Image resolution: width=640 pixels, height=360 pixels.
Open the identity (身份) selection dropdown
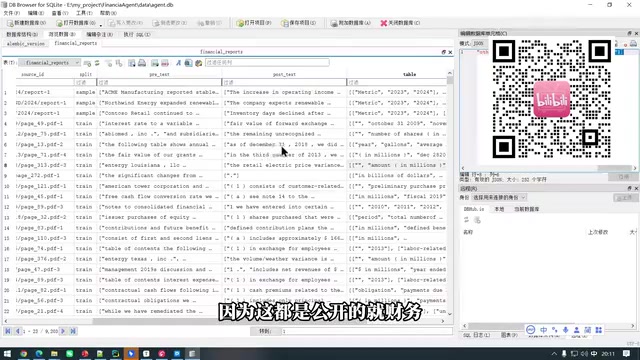point(499,198)
